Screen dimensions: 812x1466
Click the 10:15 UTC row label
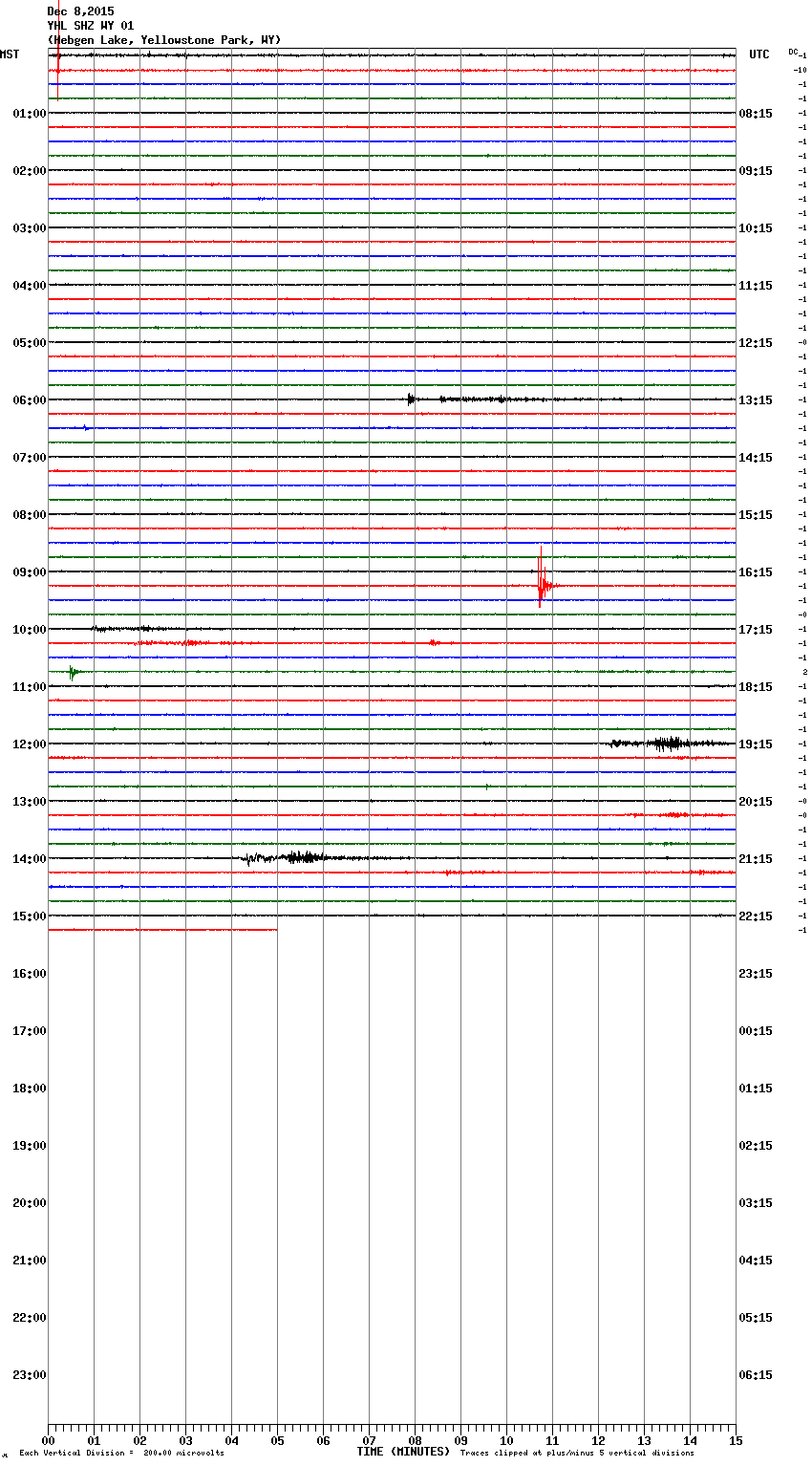[756, 228]
